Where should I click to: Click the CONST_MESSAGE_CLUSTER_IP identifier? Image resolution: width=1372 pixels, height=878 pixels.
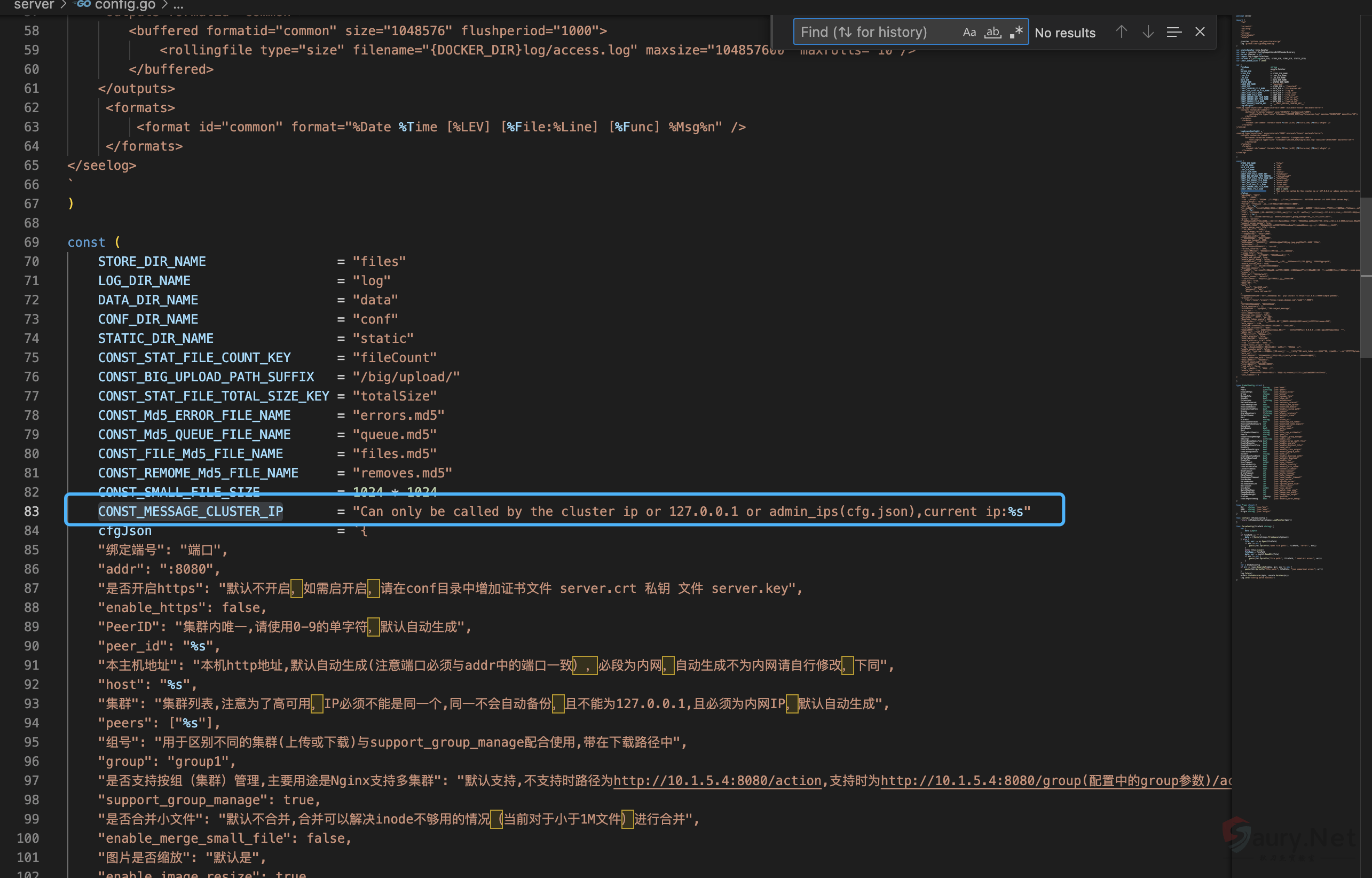click(190, 512)
